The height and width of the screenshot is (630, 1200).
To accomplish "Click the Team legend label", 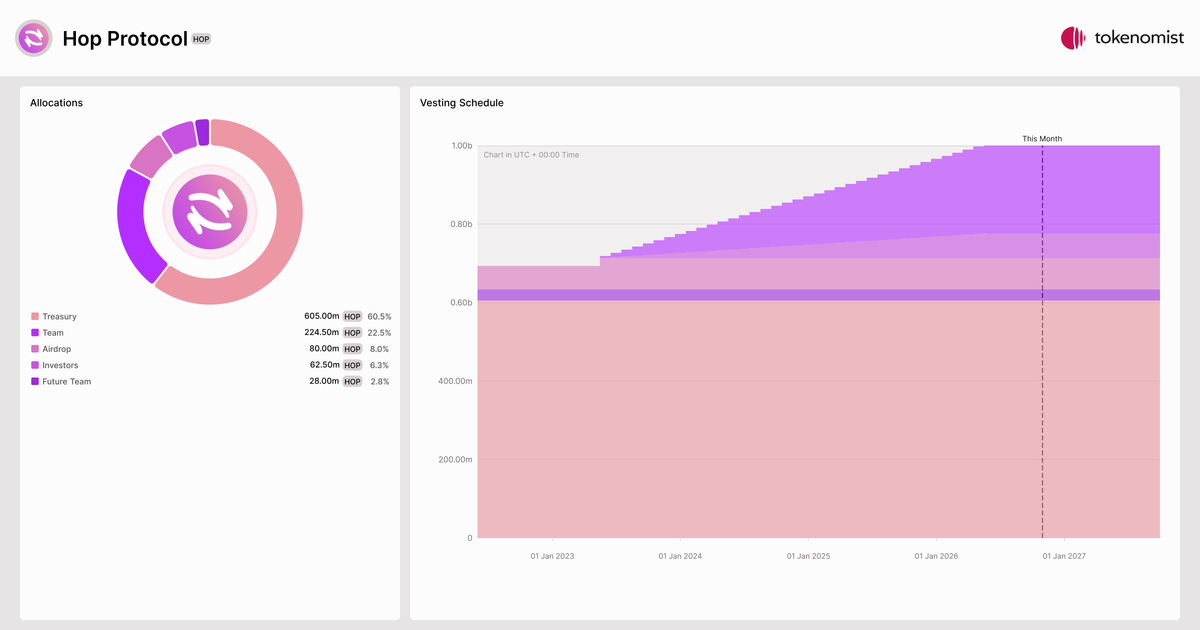I will [53, 333].
